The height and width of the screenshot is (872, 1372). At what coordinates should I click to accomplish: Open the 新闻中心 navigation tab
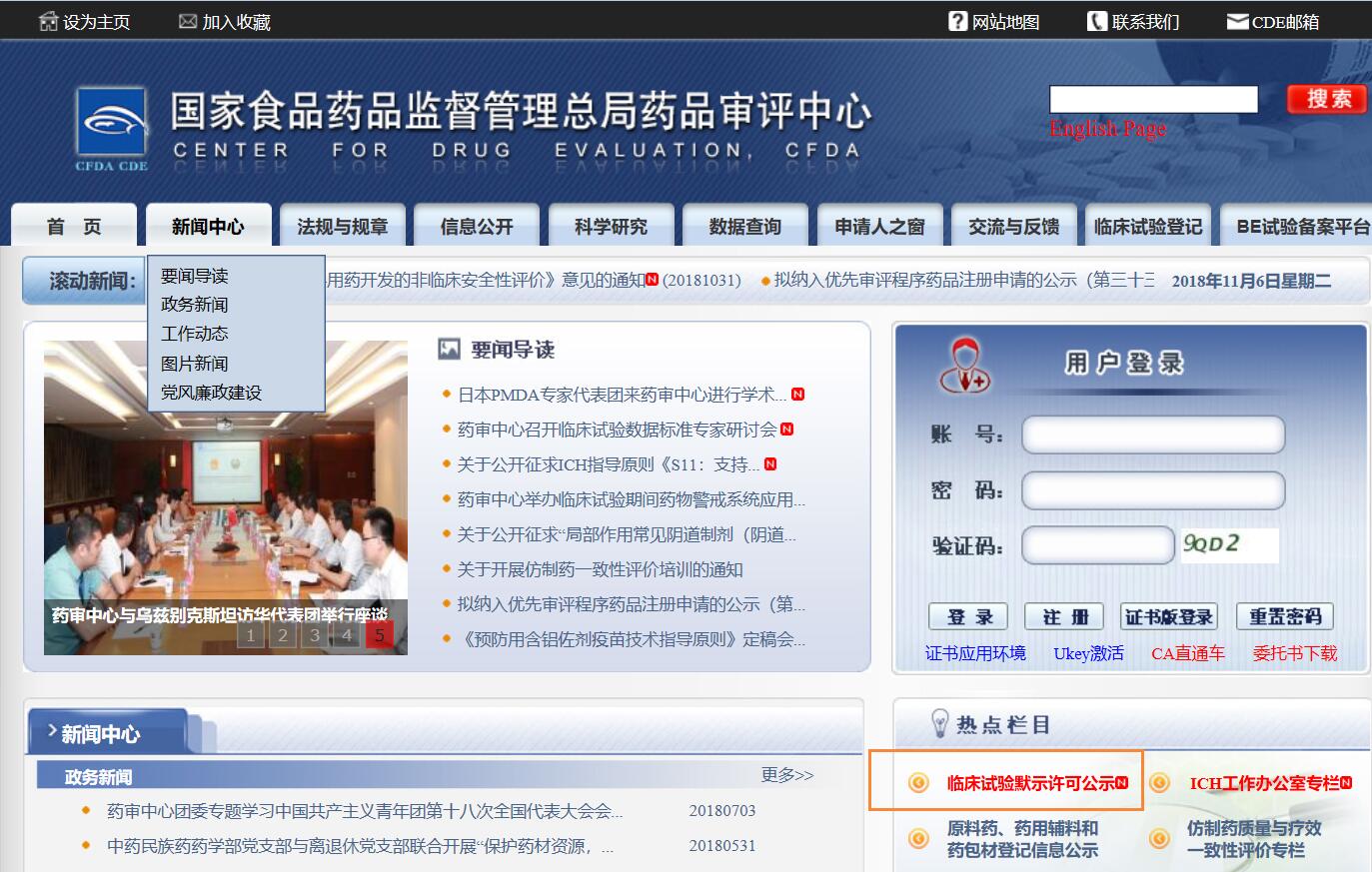[x=208, y=226]
